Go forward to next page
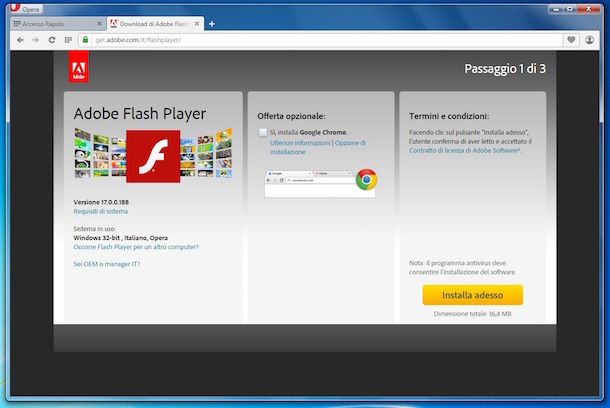The width and height of the screenshot is (610, 408). tap(35, 40)
